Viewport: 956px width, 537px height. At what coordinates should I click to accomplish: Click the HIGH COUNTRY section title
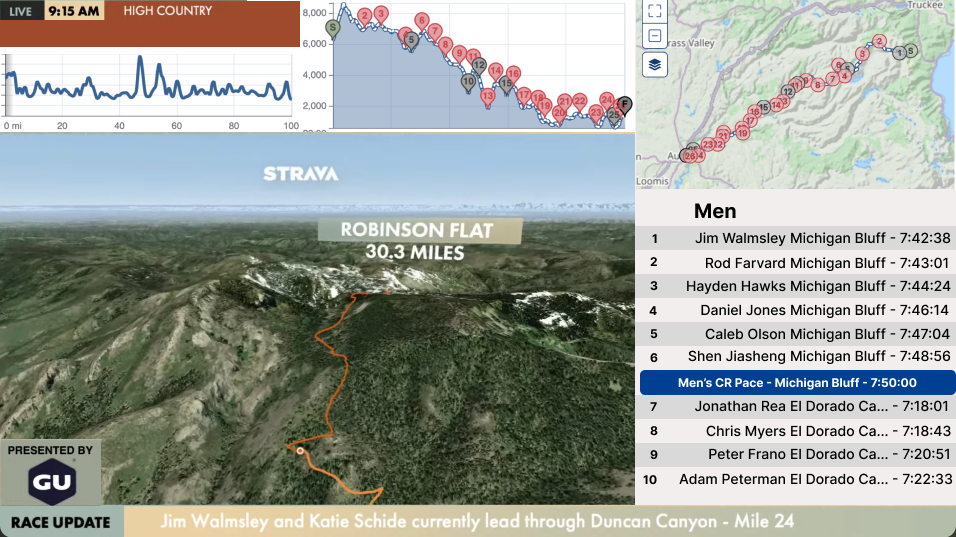point(168,11)
